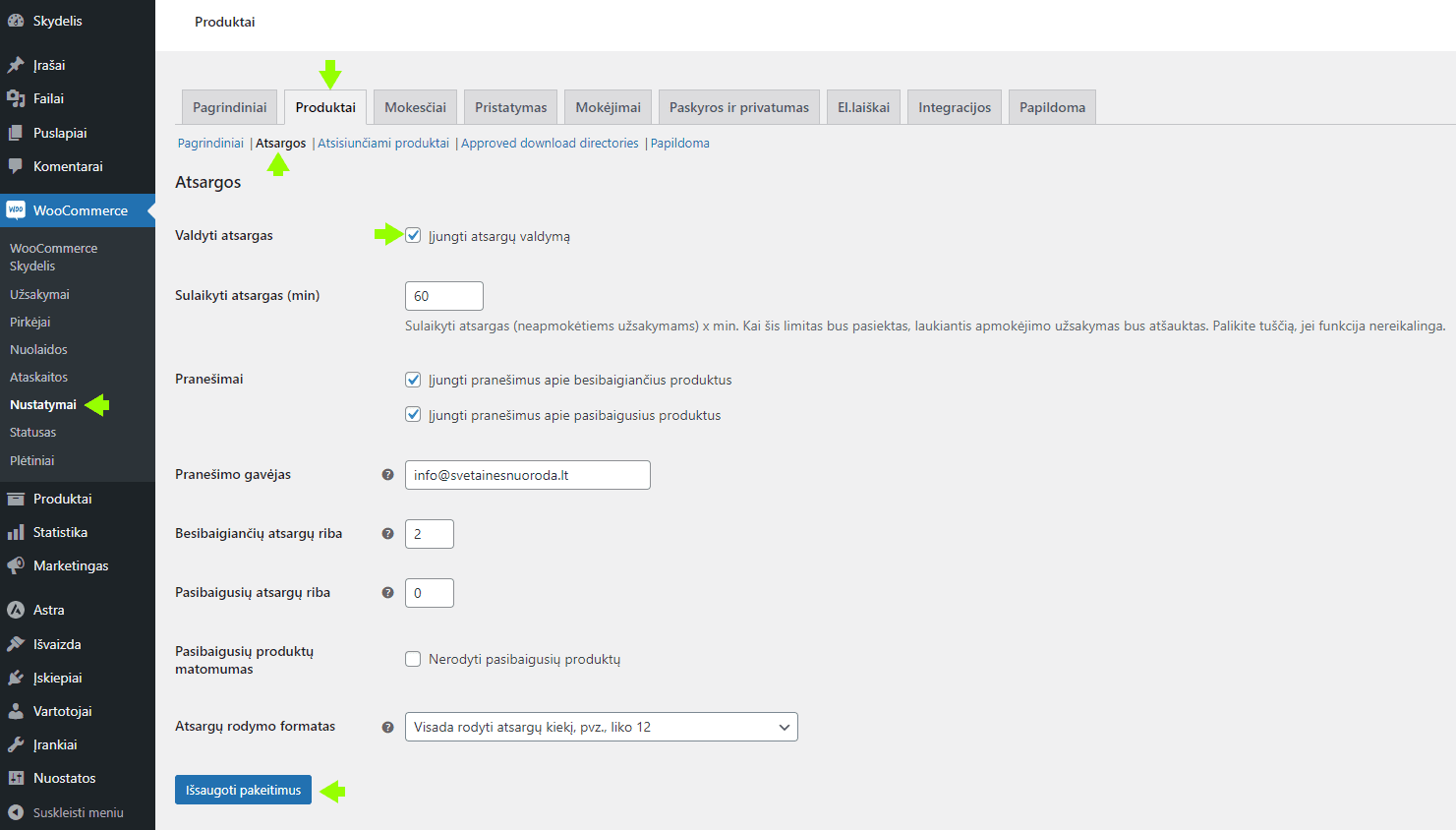Click help icon beside Atsargų rodymo formatas
The height and width of the screenshot is (830, 1456).
pyautogui.click(x=387, y=727)
